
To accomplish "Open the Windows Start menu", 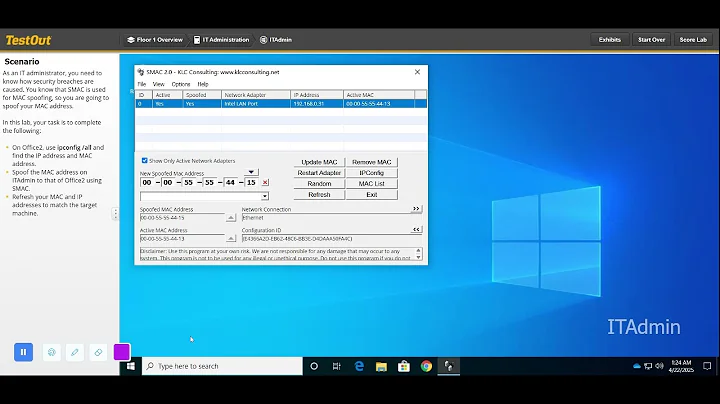I will pyautogui.click(x=131, y=366).
